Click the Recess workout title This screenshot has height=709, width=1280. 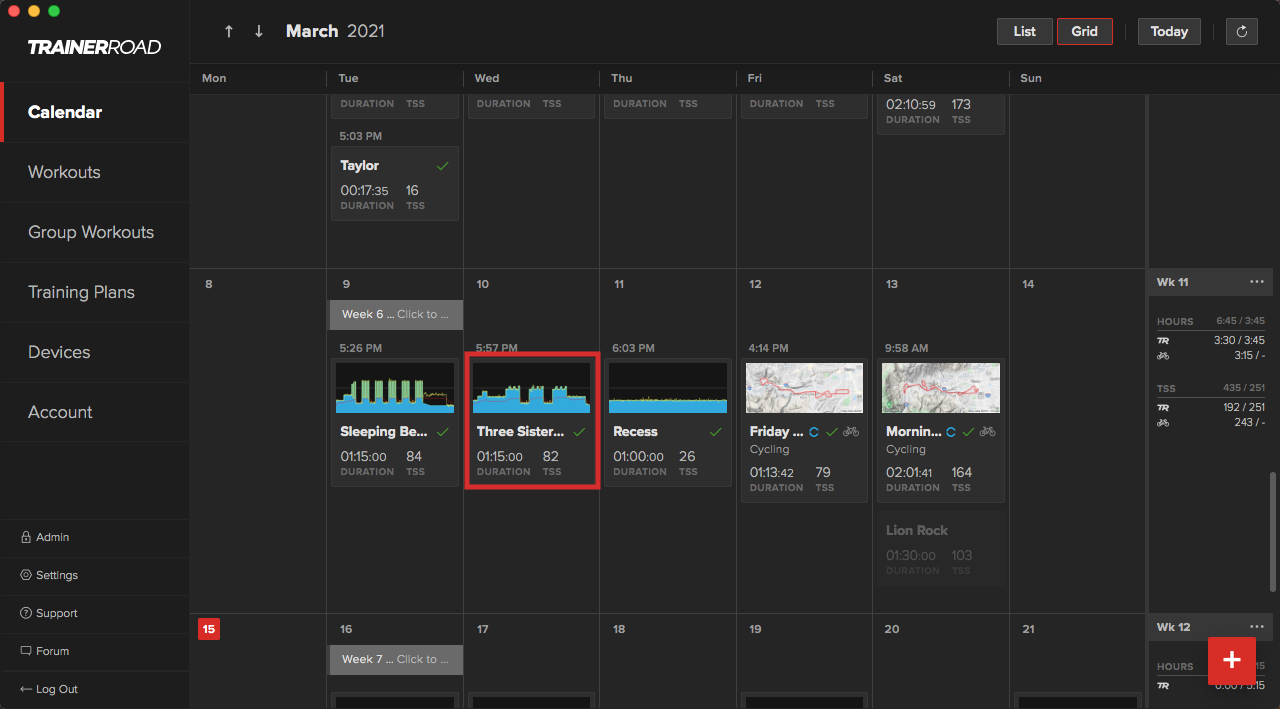coord(635,432)
